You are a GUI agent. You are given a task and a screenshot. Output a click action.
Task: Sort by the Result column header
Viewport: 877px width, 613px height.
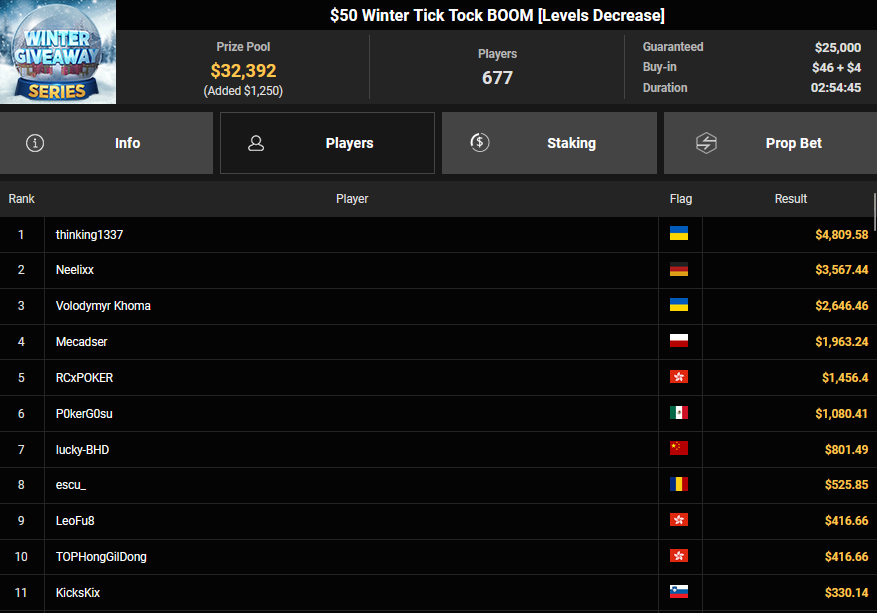(x=790, y=199)
